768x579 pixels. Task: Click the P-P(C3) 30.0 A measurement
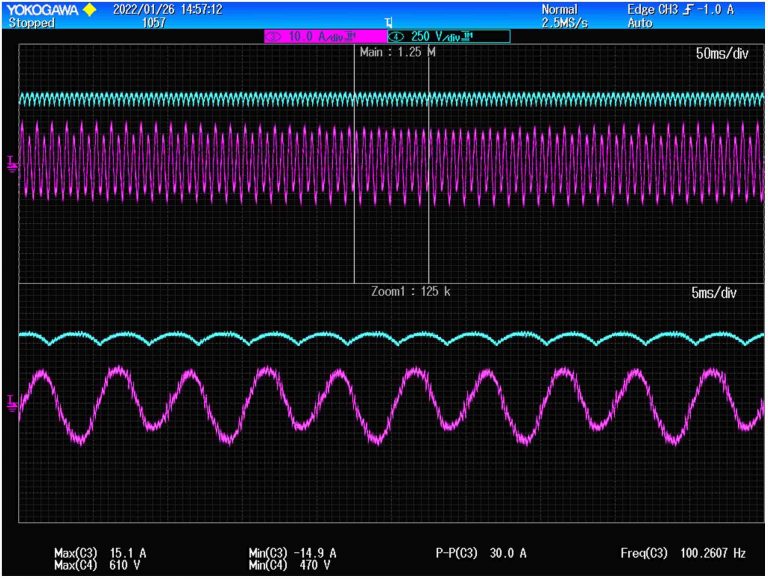coord(480,552)
